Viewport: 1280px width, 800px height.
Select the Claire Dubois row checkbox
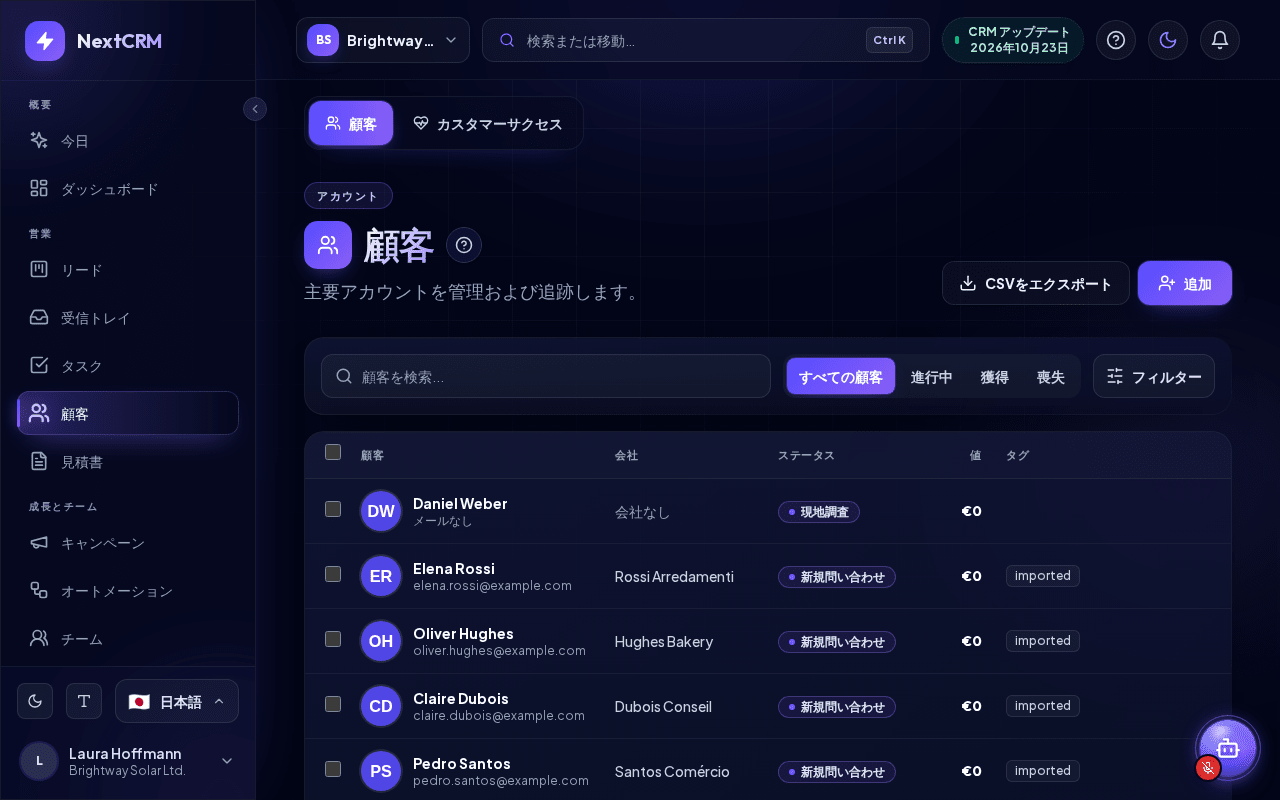click(x=333, y=704)
